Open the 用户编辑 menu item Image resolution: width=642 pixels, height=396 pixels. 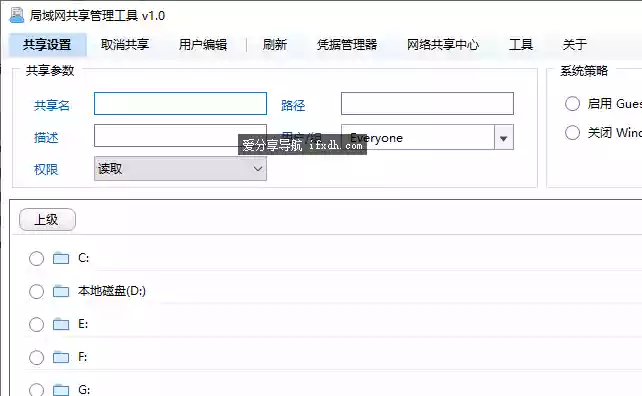click(203, 44)
